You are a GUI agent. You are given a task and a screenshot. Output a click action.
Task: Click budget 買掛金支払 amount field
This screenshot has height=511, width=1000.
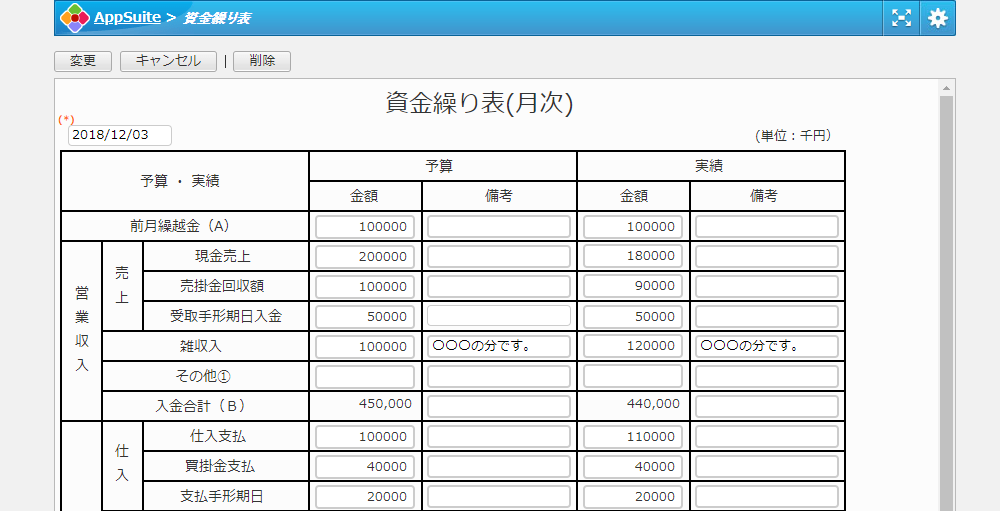point(365,467)
